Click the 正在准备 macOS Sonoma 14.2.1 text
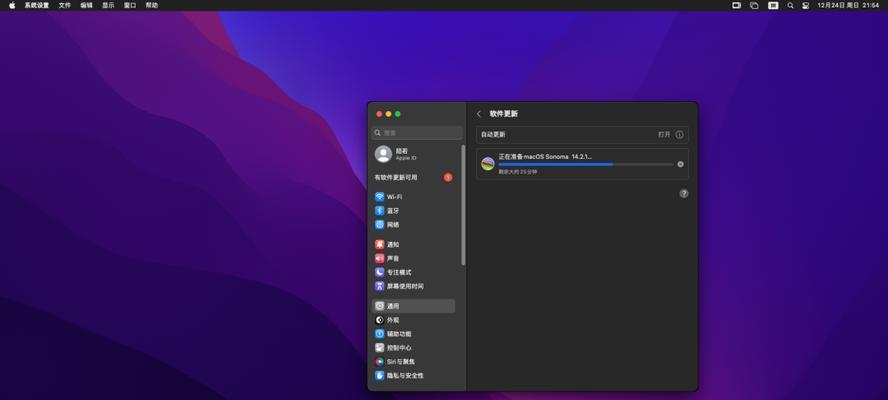Viewport: 888px width, 400px height. tap(545, 156)
